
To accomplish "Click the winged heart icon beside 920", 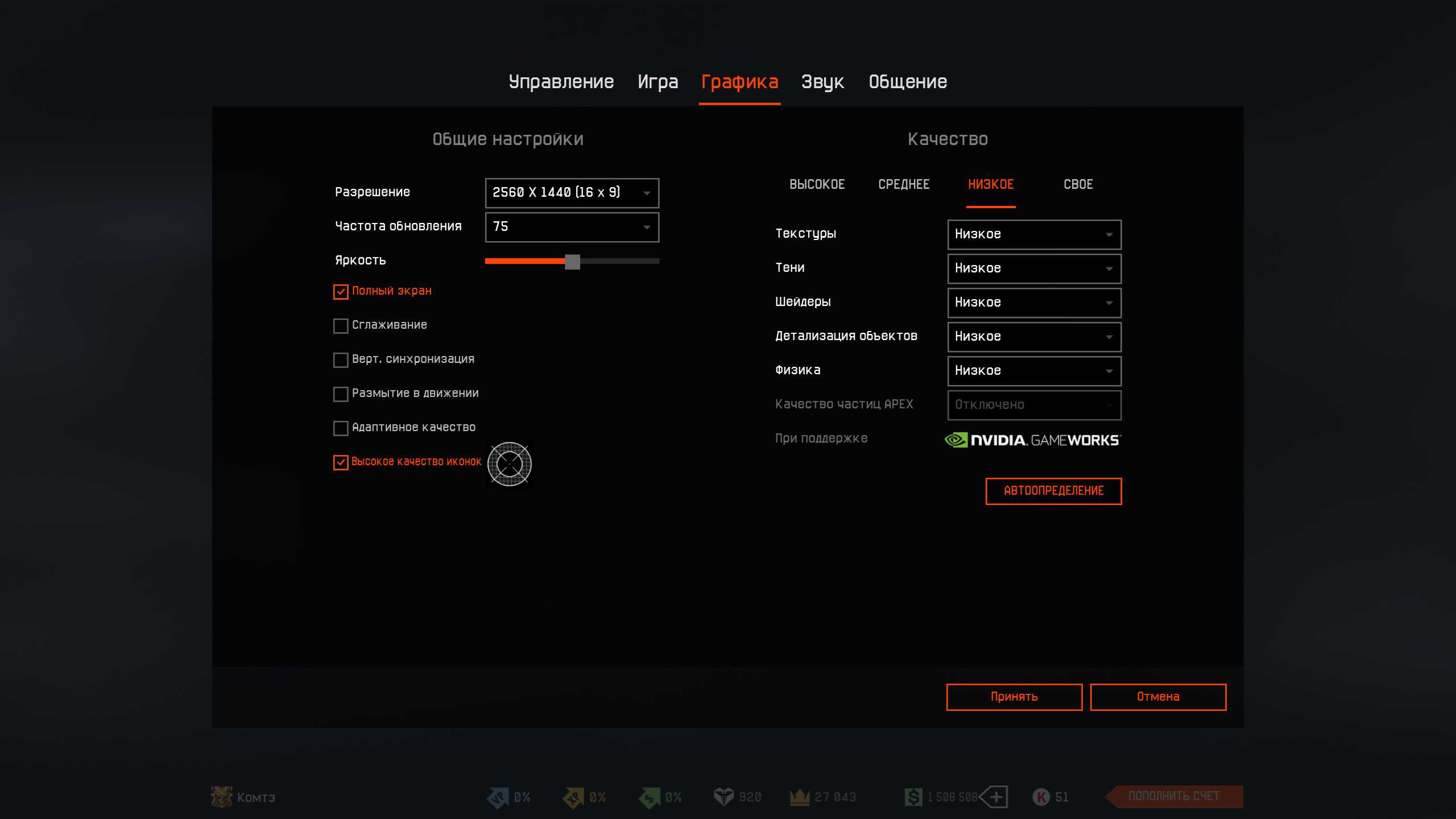I will coord(723,797).
